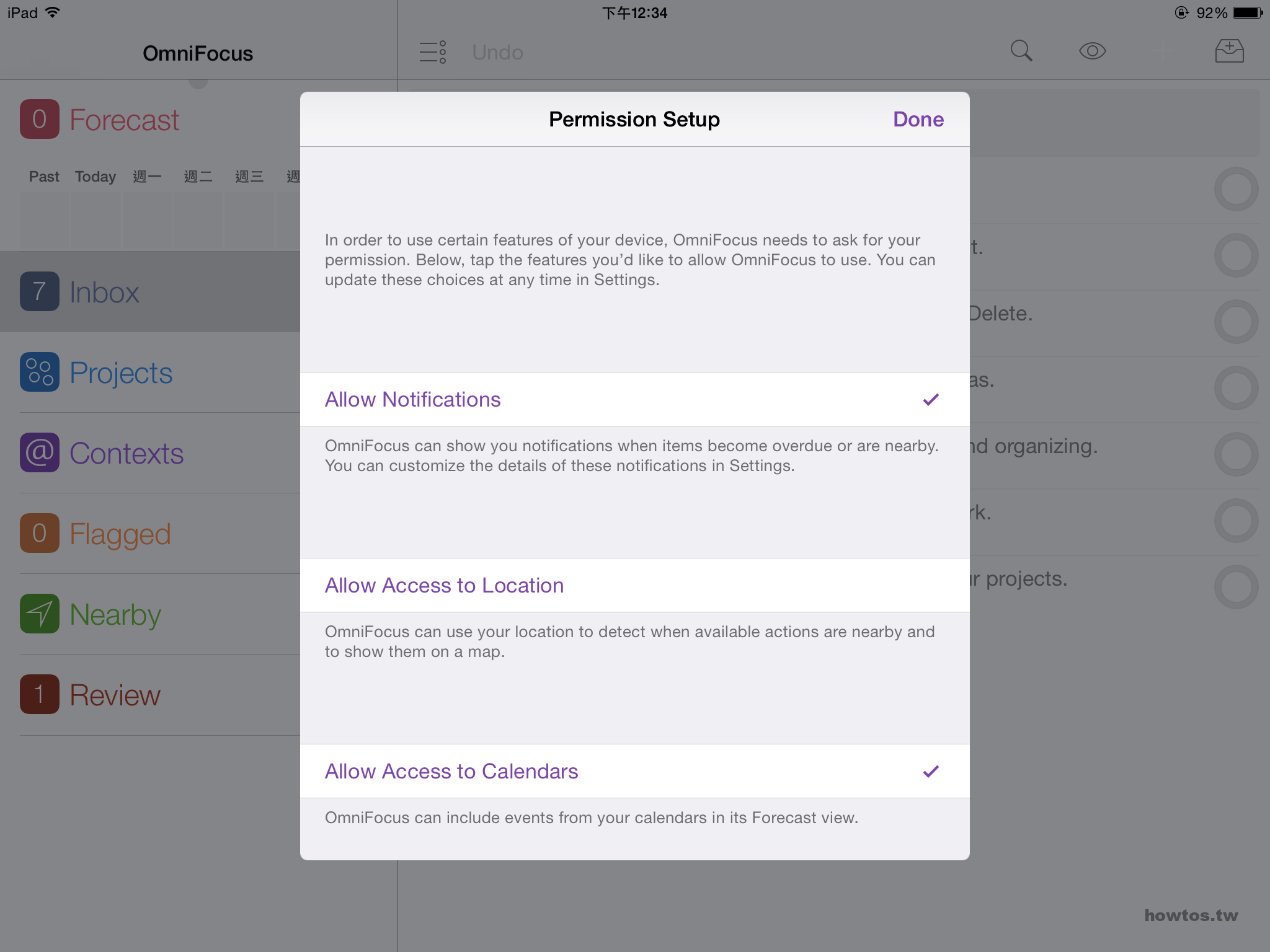Select Nearby label in sidebar
The width and height of the screenshot is (1270, 952).
115,615
